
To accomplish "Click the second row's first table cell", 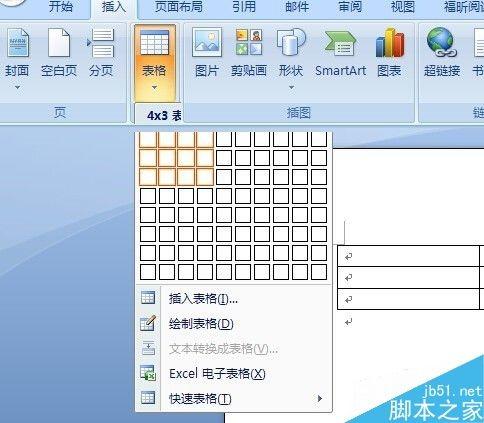I will [409, 277].
